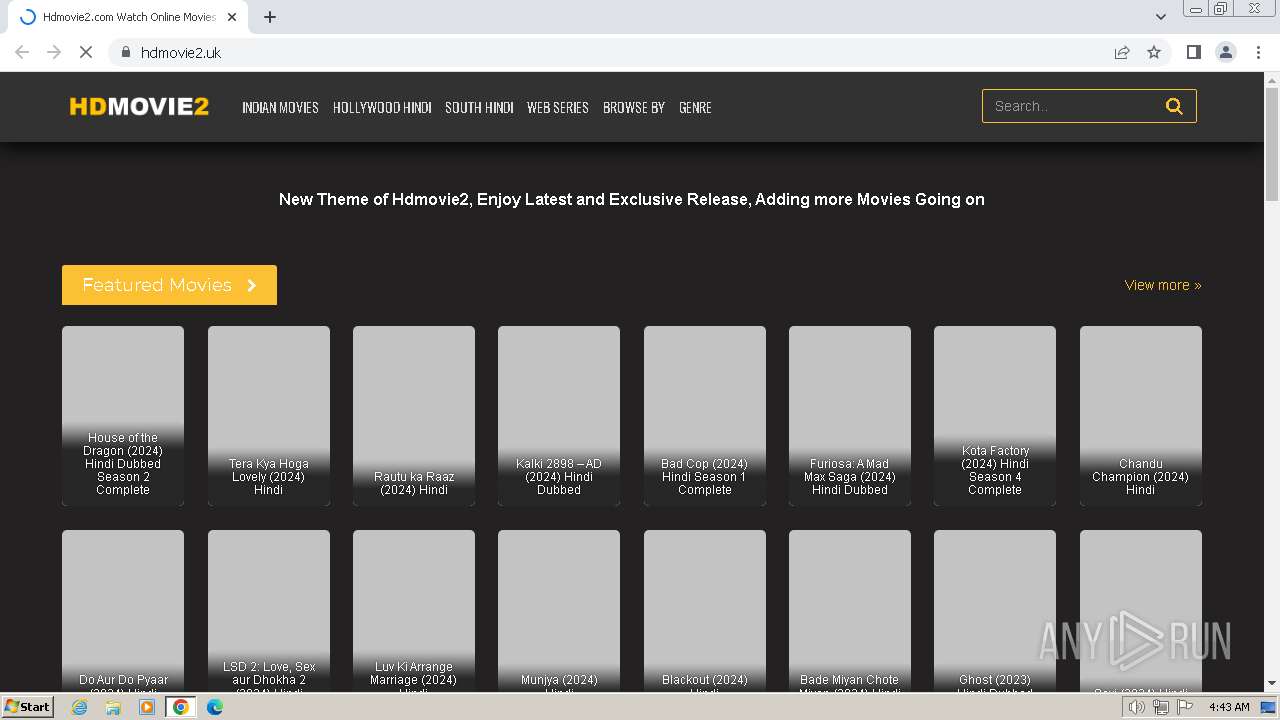Open Microsoft Edge from taskbar

214,707
